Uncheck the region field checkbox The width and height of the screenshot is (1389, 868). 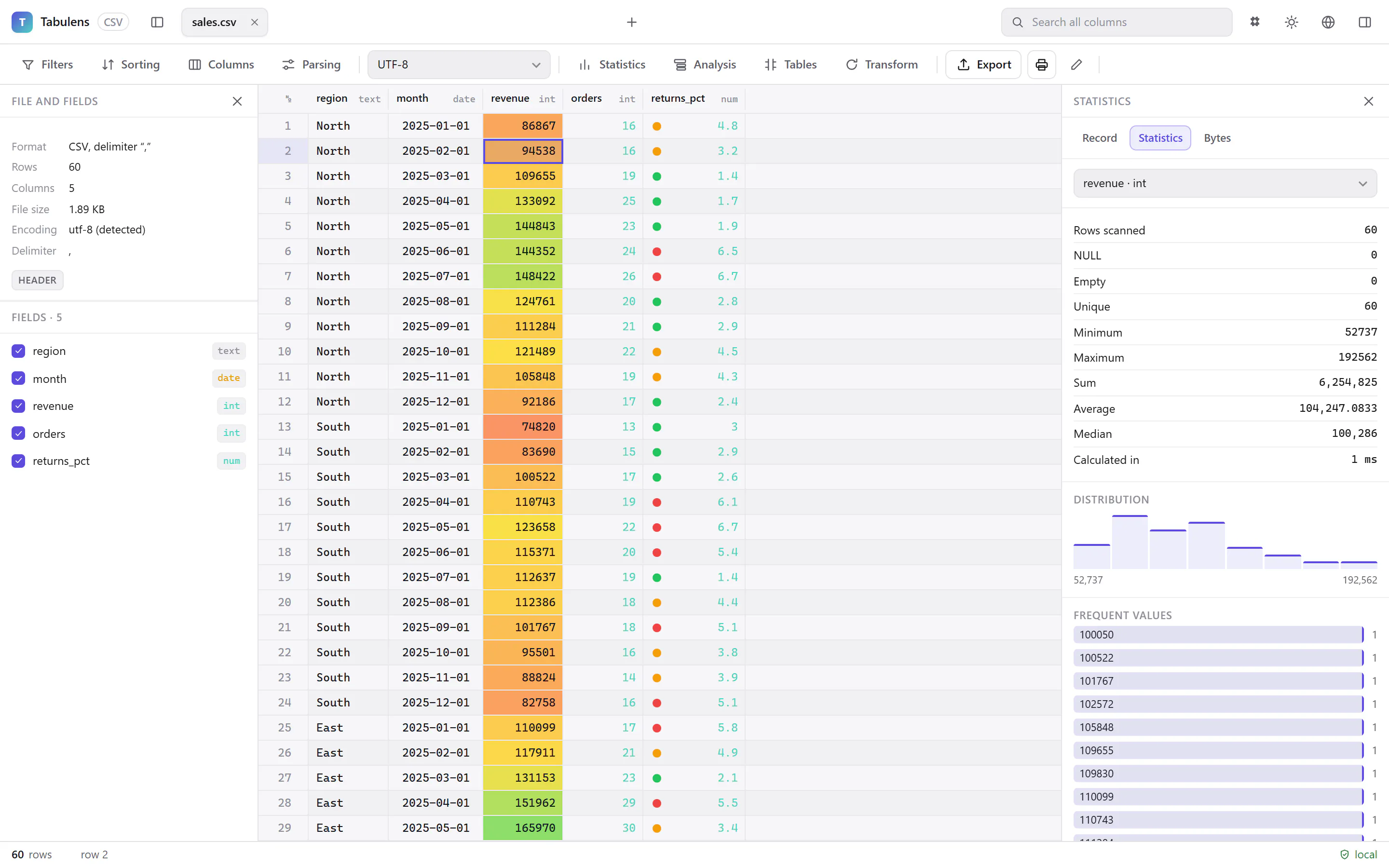[x=18, y=351]
